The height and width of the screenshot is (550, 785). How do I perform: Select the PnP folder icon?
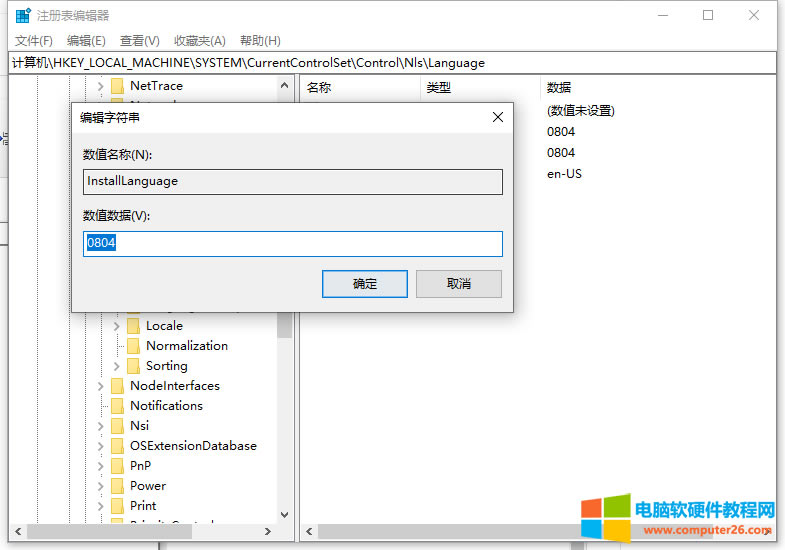click(117, 466)
